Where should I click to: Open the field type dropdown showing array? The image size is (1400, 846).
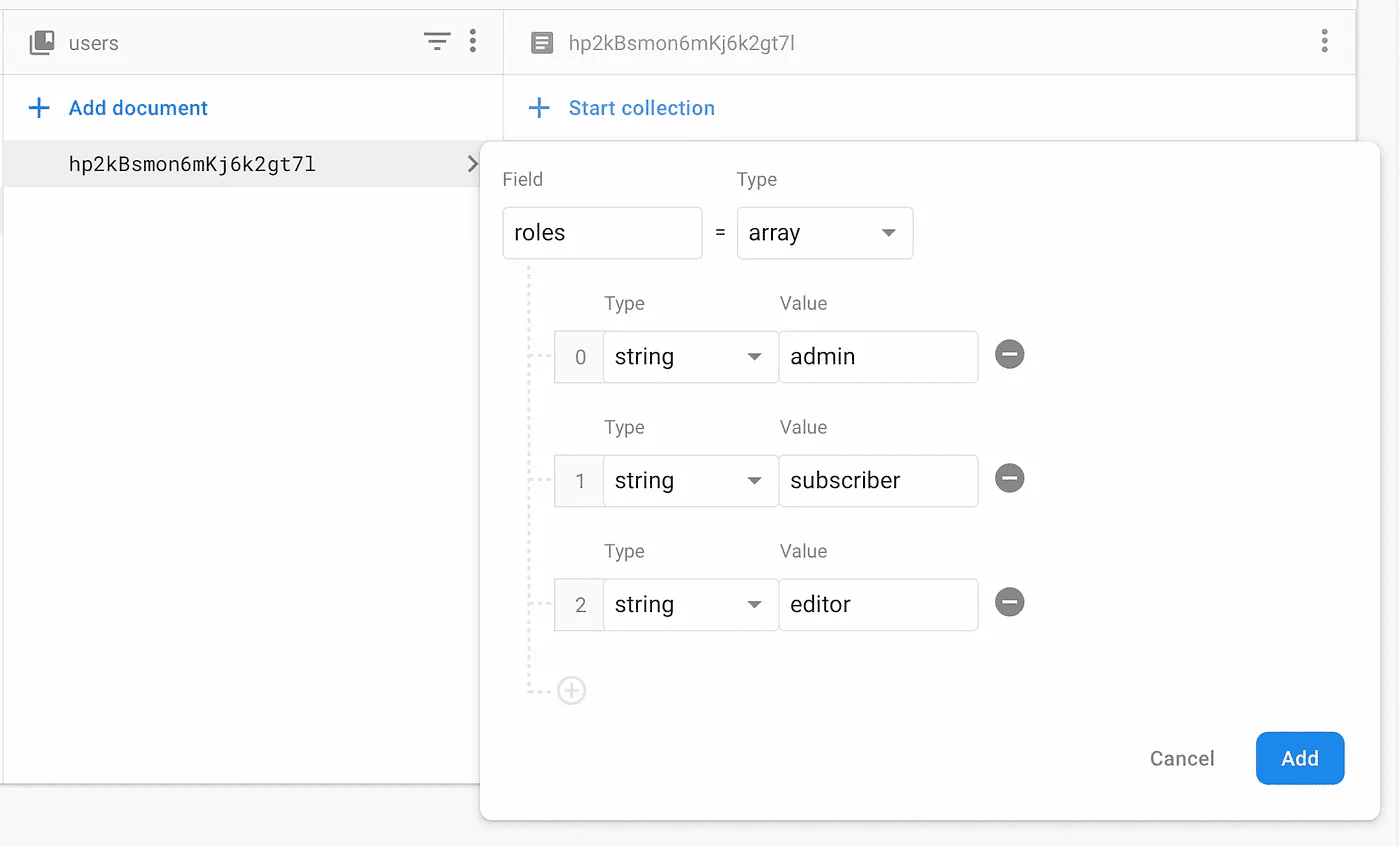(824, 233)
